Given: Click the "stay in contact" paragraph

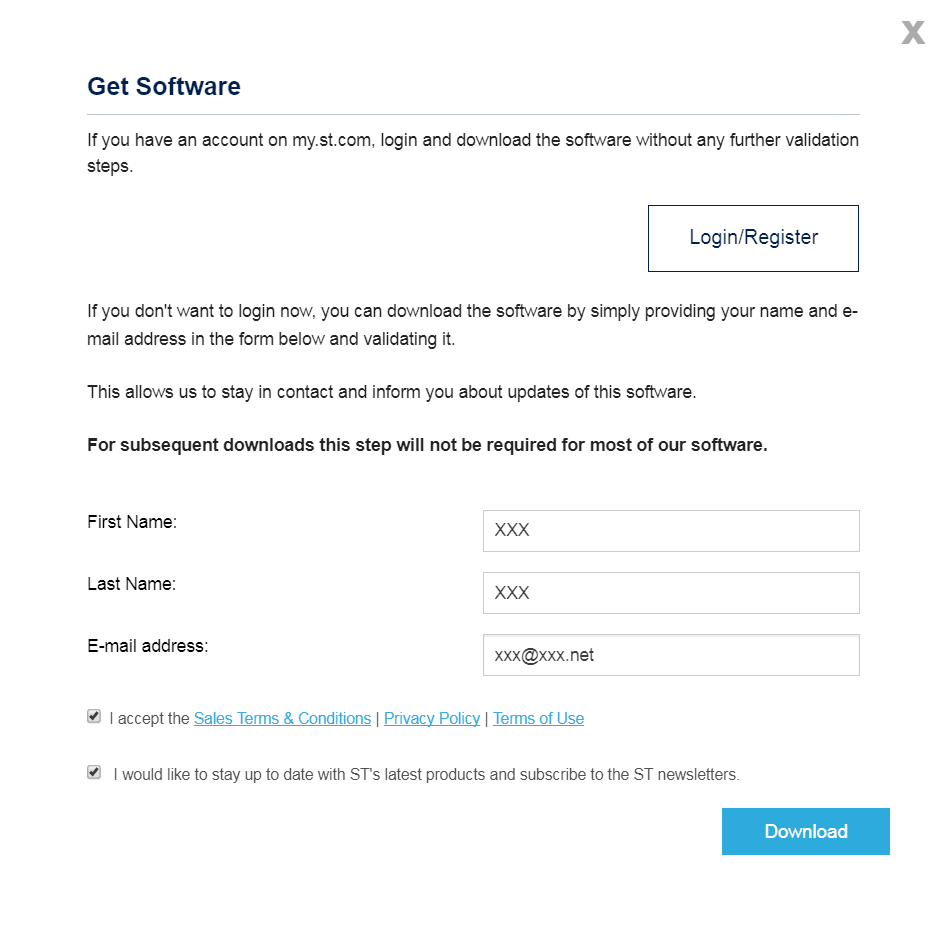Looking at the screenshot, I should pos(392,392).
